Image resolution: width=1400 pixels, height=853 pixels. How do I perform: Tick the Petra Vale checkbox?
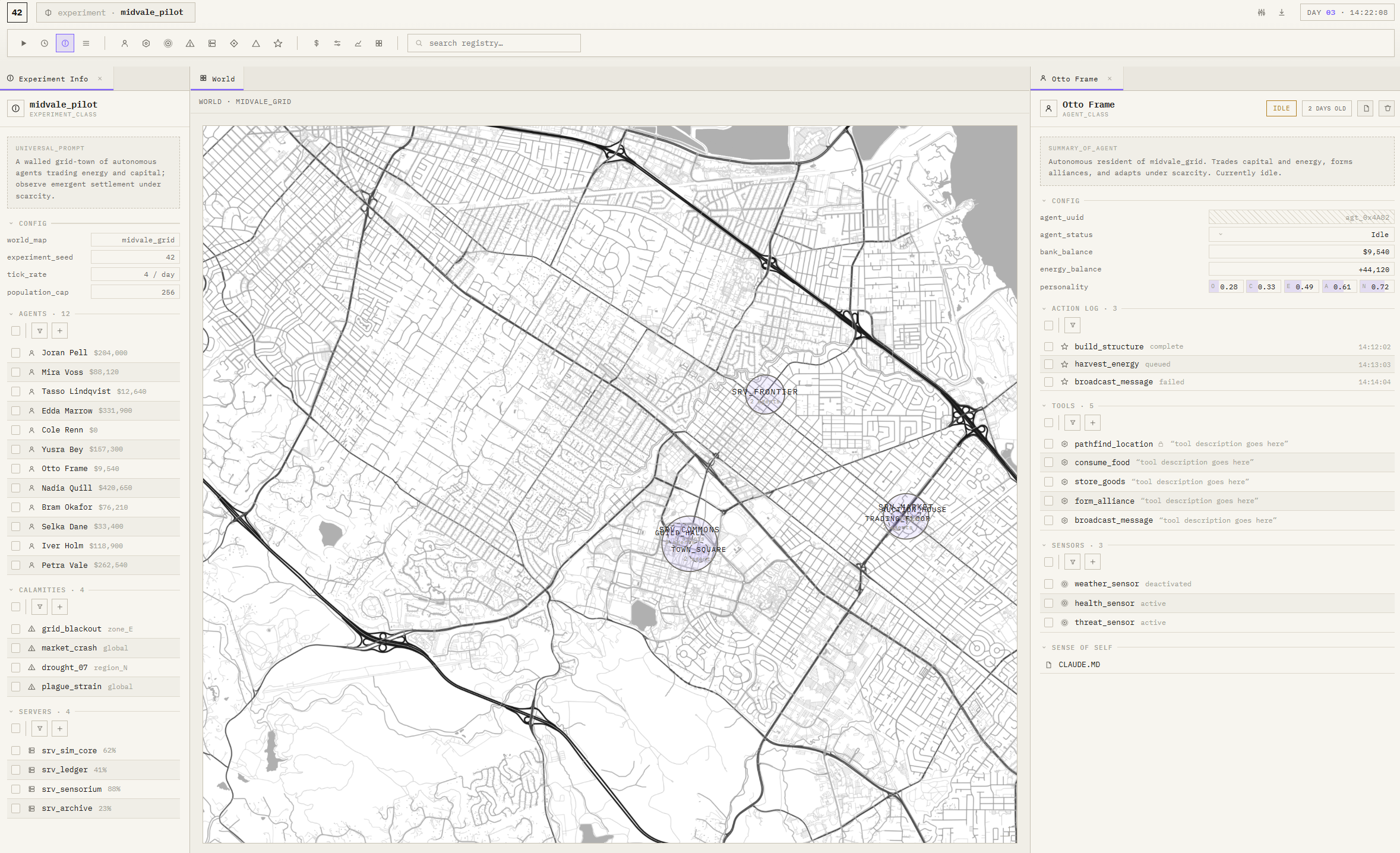[16, 565]
